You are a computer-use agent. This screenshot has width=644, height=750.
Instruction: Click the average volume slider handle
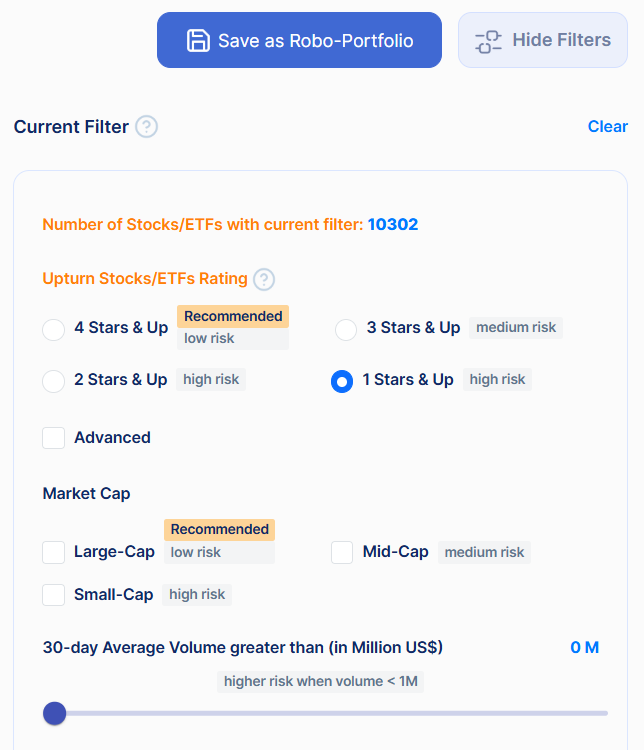55,713
